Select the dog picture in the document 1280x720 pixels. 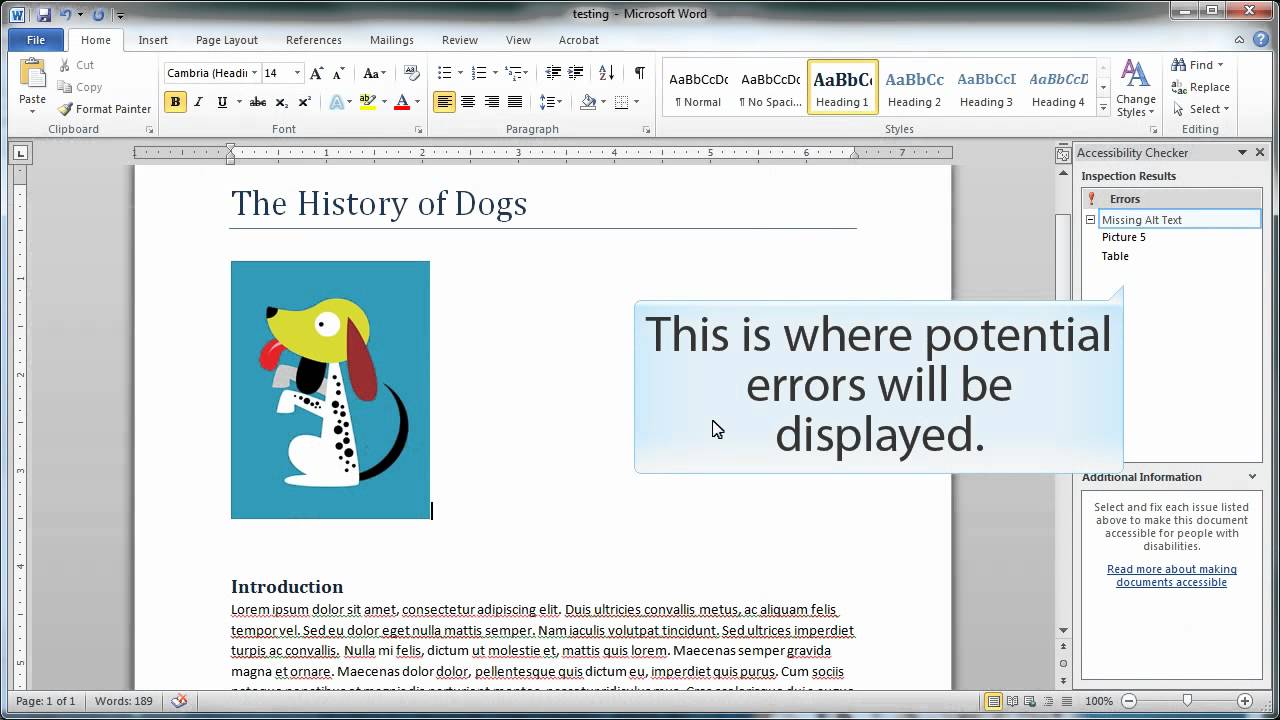click(x=330, y=390)
